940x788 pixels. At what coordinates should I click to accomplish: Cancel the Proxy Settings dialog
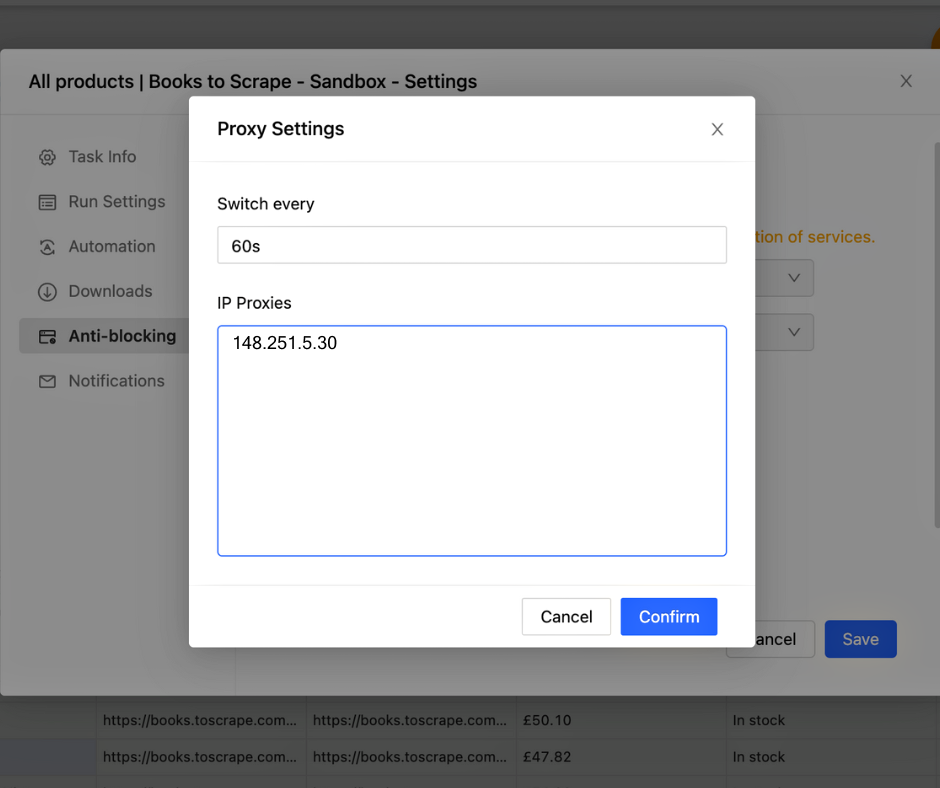tap(566, 616)
